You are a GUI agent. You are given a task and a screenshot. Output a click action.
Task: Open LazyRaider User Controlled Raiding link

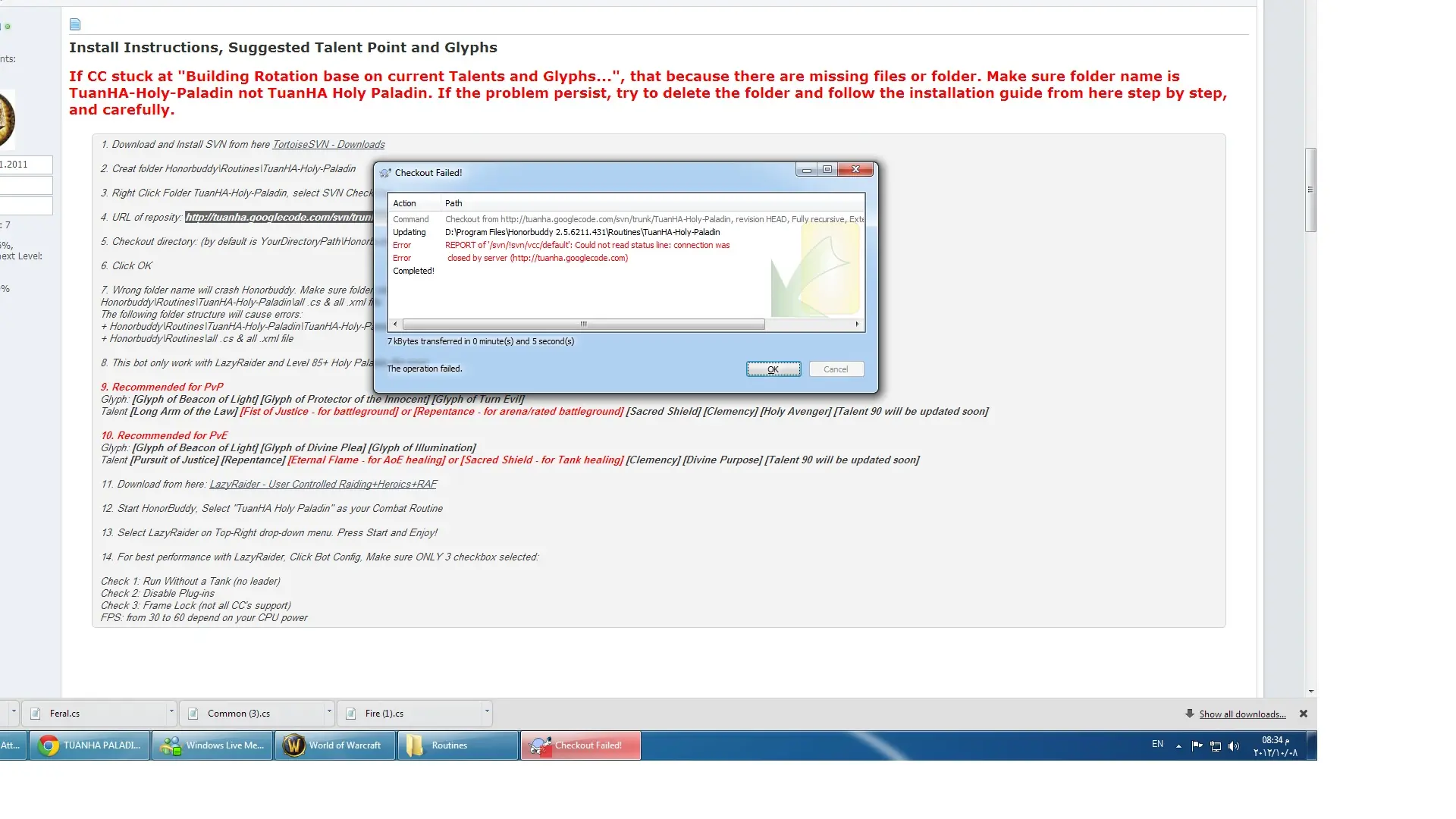point(323,485)
